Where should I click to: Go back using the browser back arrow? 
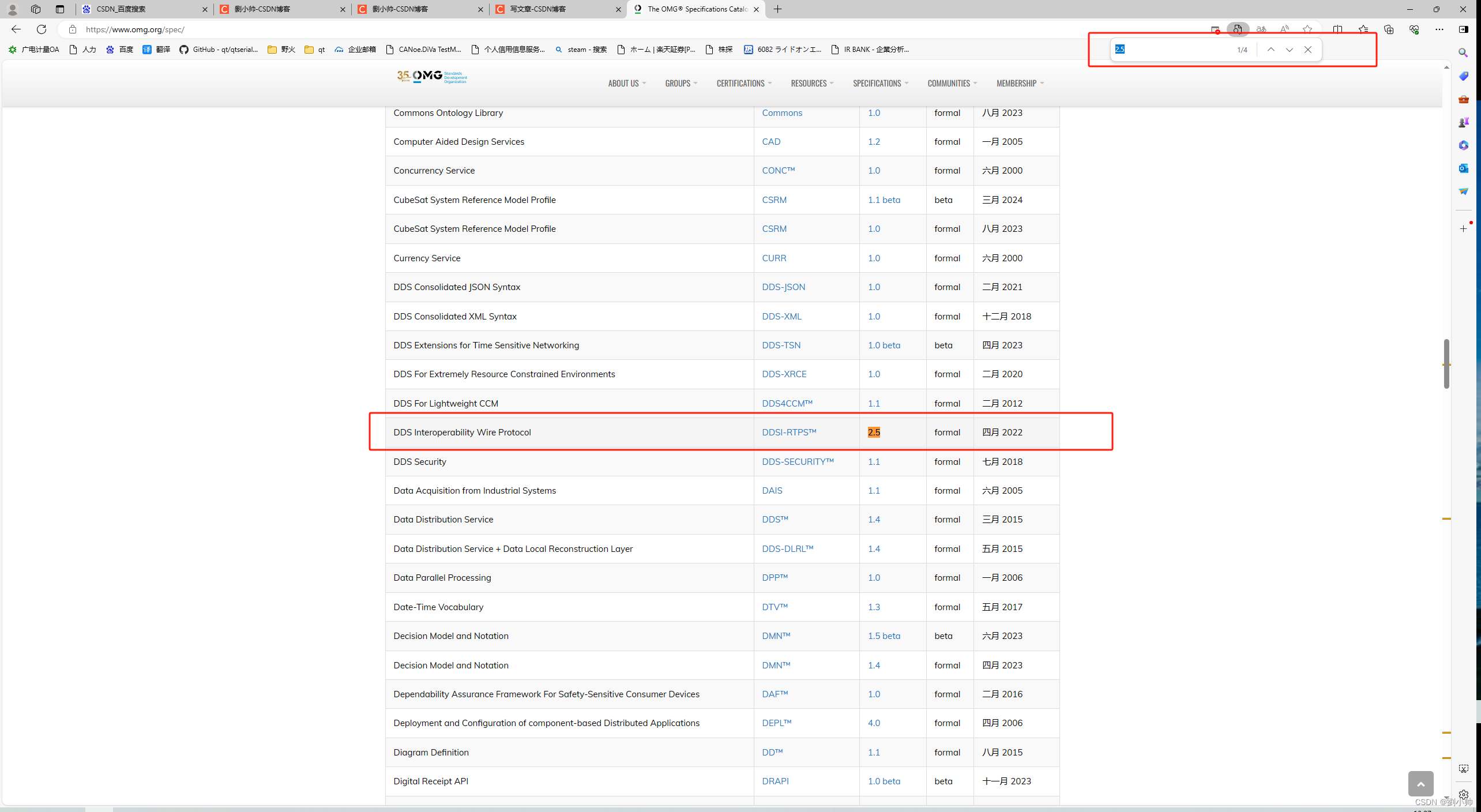click(16, 29)
